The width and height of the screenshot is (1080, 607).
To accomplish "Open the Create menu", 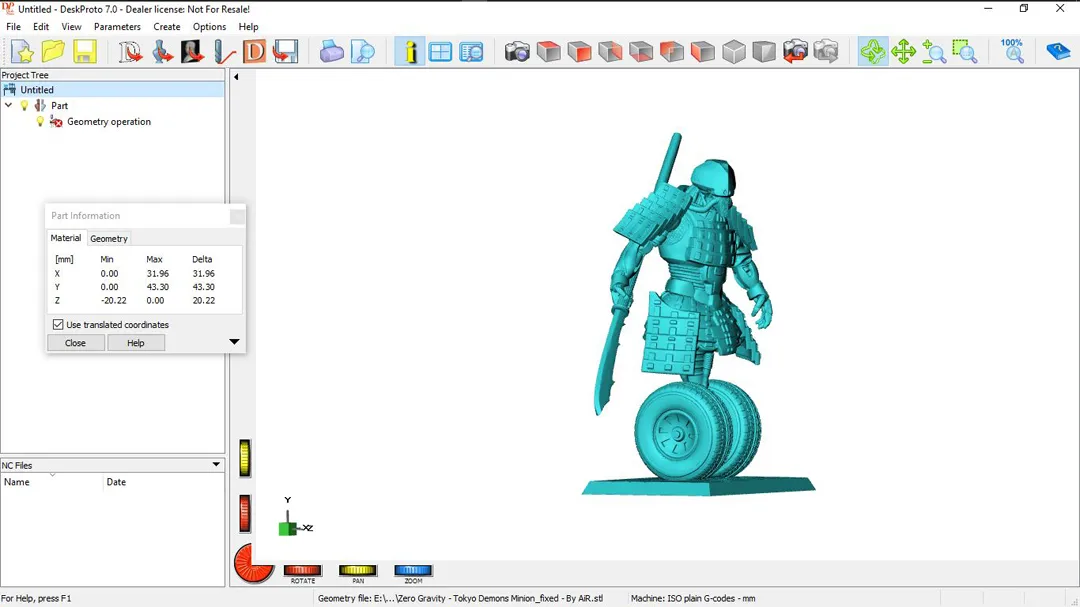I will pos(167,27).
